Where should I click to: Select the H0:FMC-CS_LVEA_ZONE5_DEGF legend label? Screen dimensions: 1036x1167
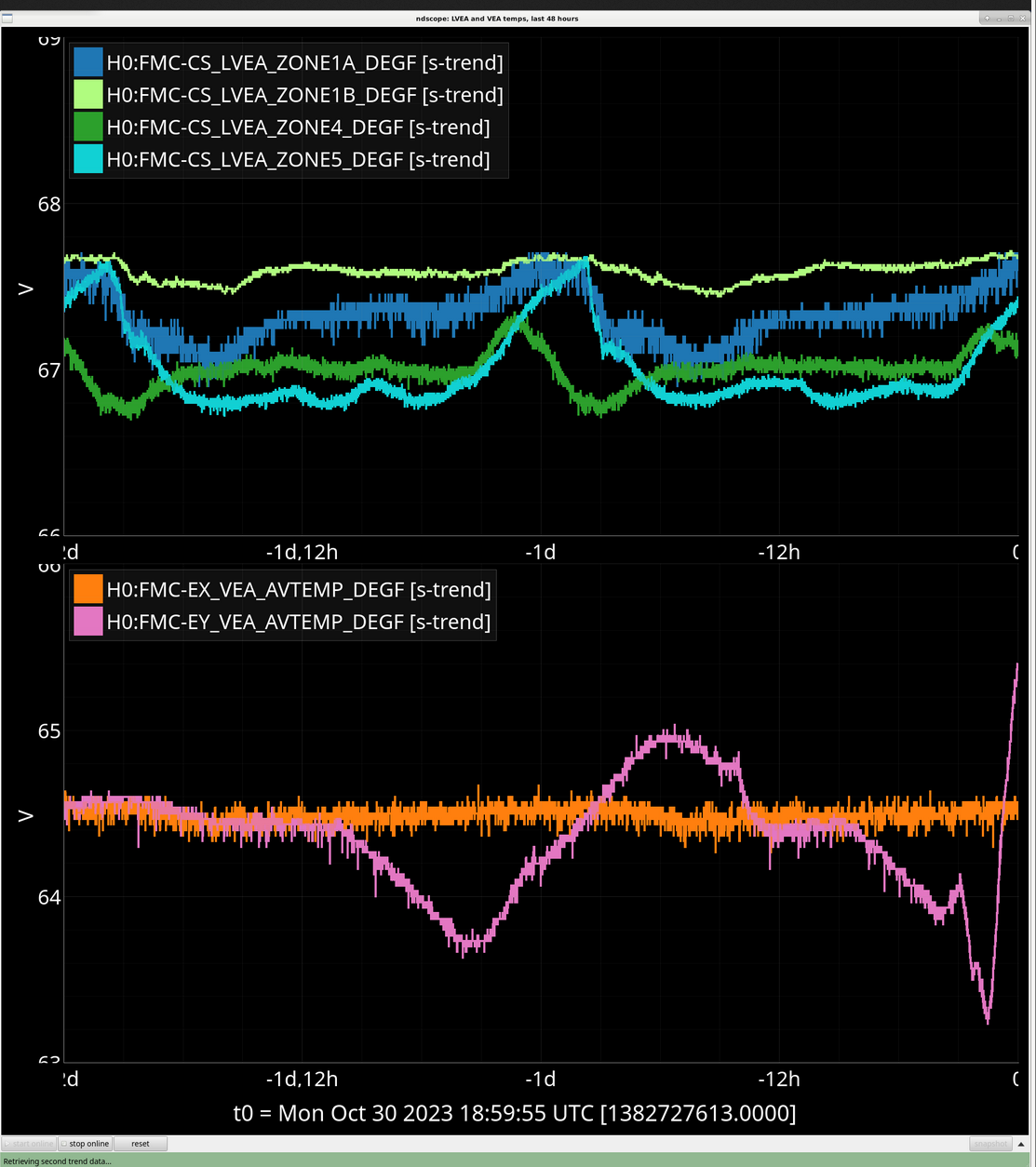pyautogui.click(x=298, y=159)
